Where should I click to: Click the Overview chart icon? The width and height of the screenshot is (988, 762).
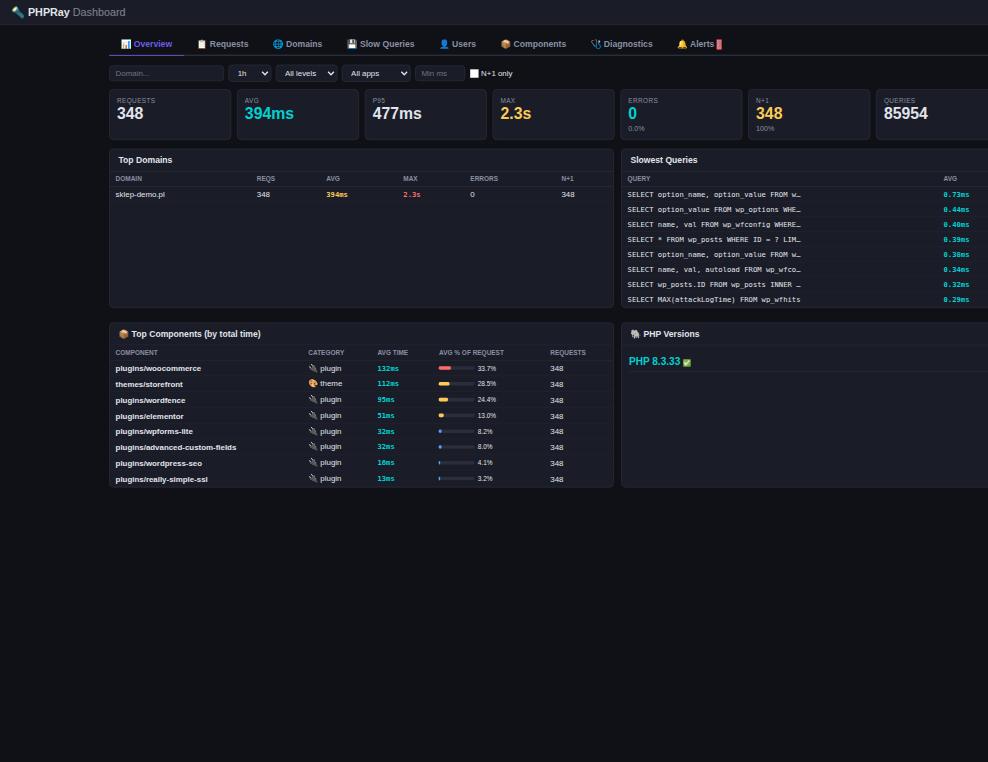pos(126,44)
